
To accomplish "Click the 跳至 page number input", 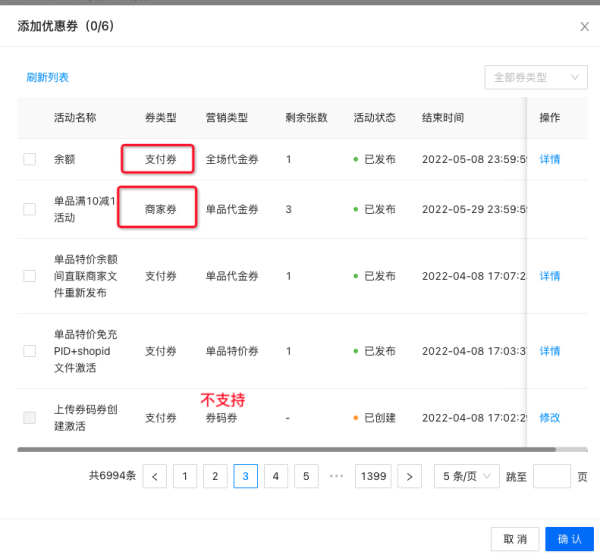I will click(x=552, y=476).
